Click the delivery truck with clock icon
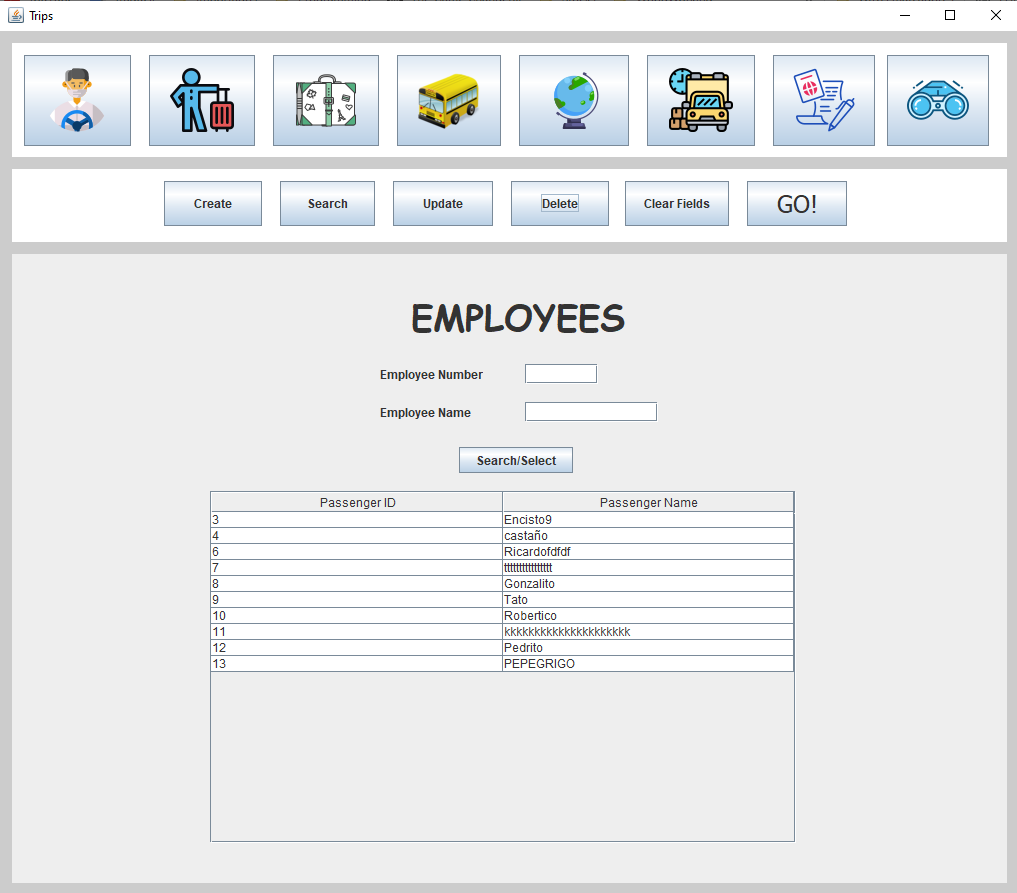1017x893 pixels. [x=700, y=101]
